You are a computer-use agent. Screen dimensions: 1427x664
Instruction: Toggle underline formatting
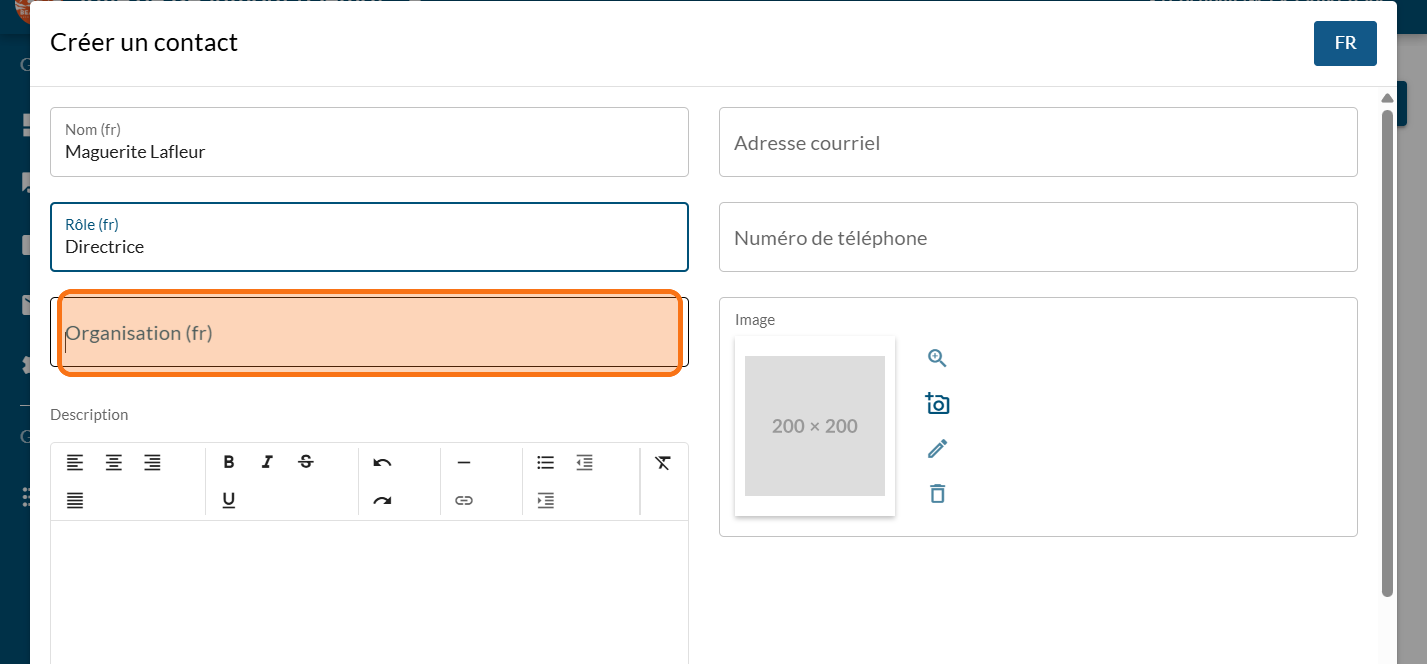click(229, 500)
